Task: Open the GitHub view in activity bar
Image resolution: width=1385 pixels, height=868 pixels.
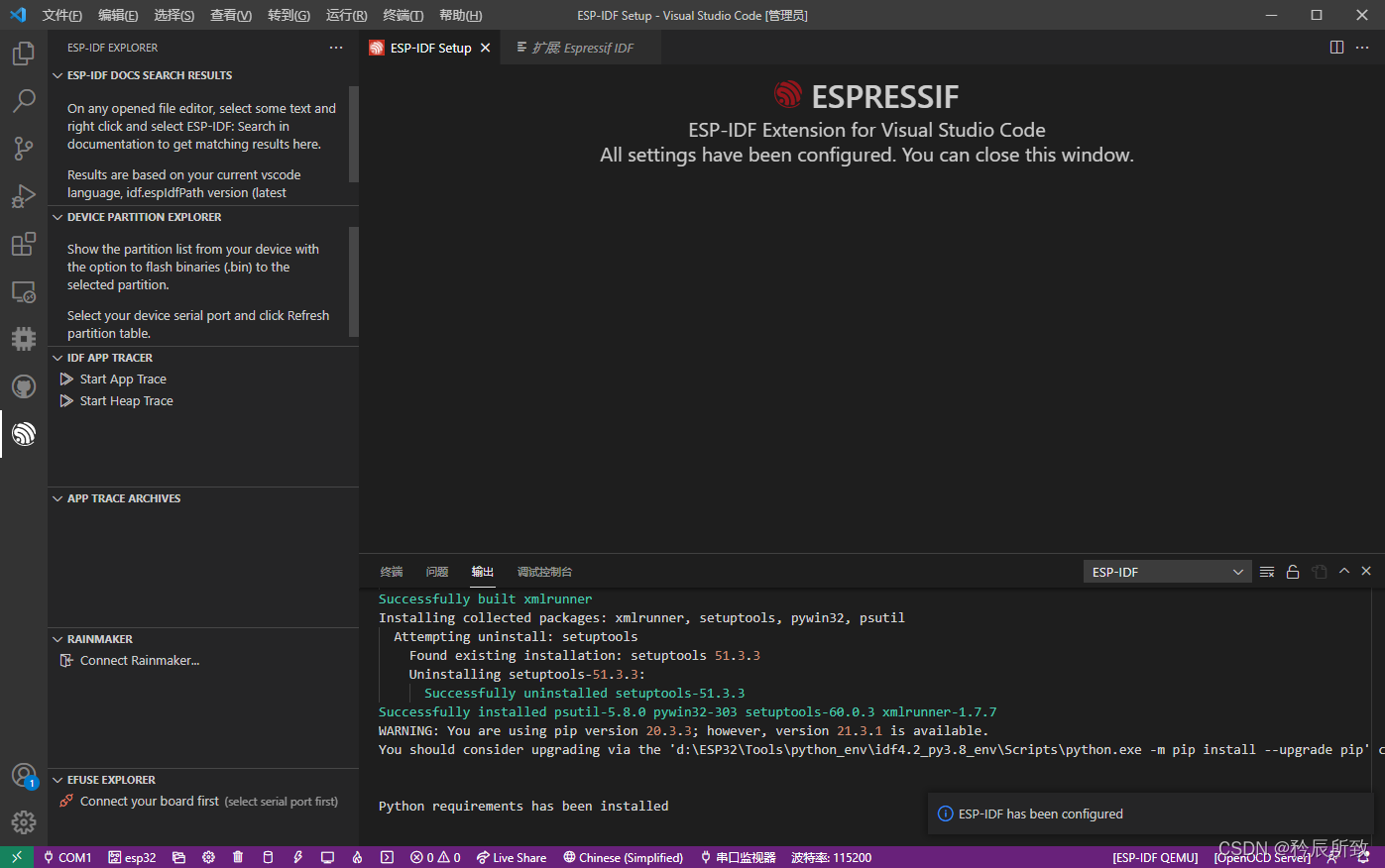Action: coord(24,386)
